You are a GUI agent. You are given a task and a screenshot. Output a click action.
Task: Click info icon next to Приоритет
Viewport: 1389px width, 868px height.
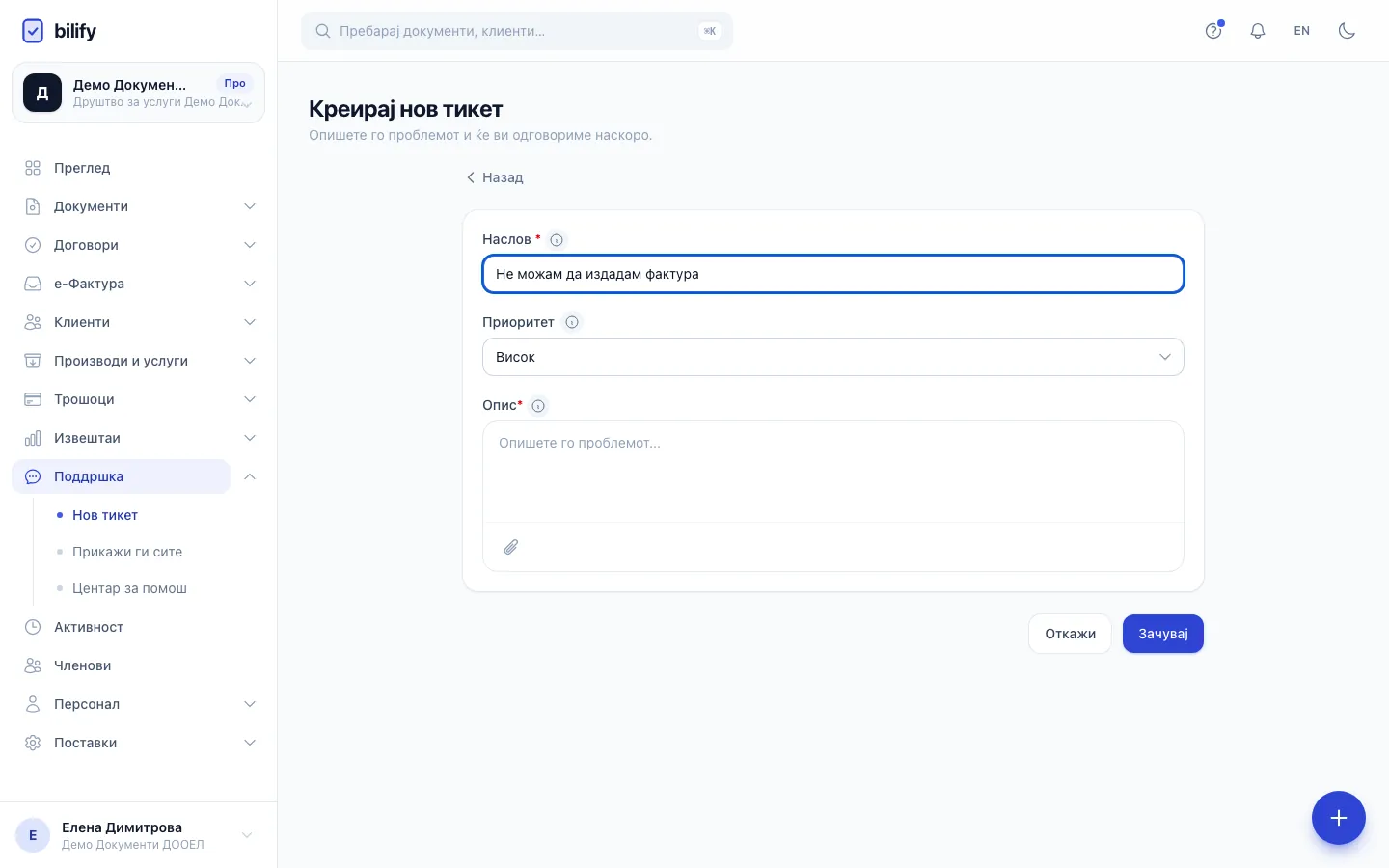572,322
